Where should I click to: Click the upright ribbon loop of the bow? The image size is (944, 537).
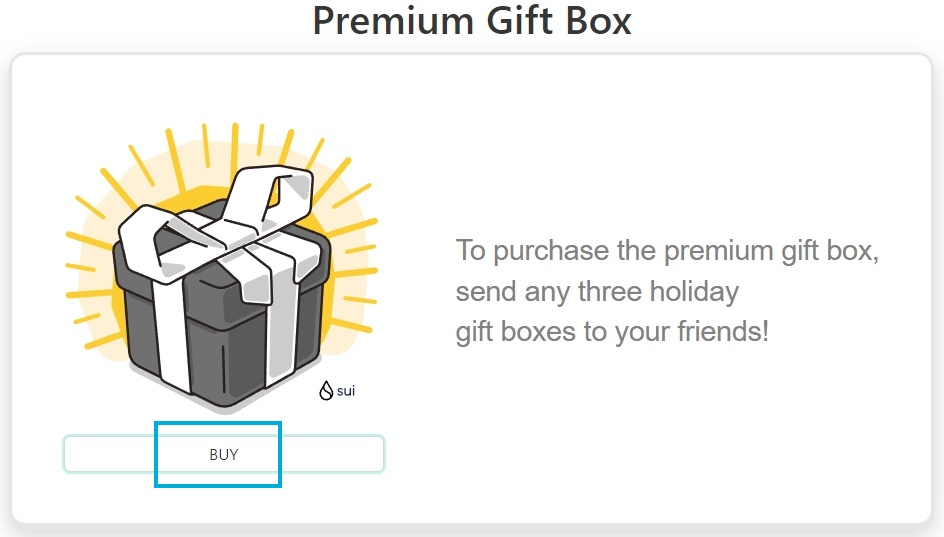pos(272,193)
